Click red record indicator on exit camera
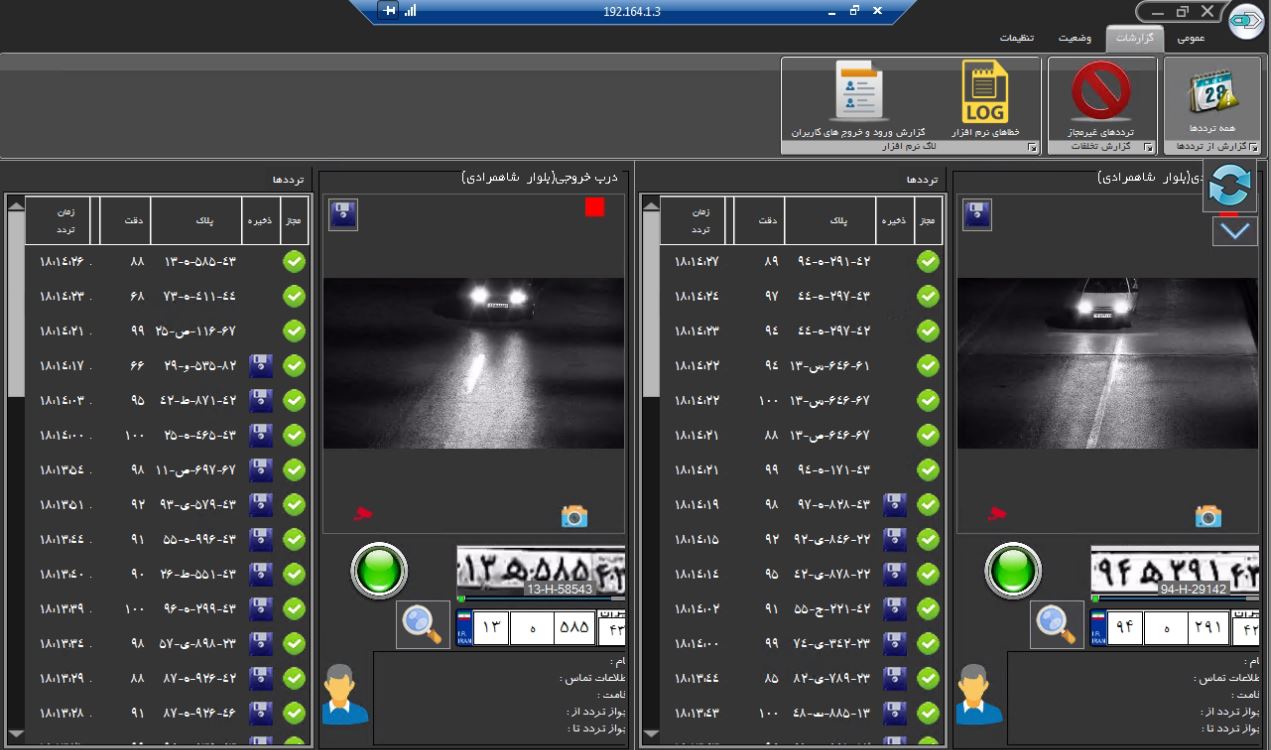1271x750 pixels. point(595,207)
